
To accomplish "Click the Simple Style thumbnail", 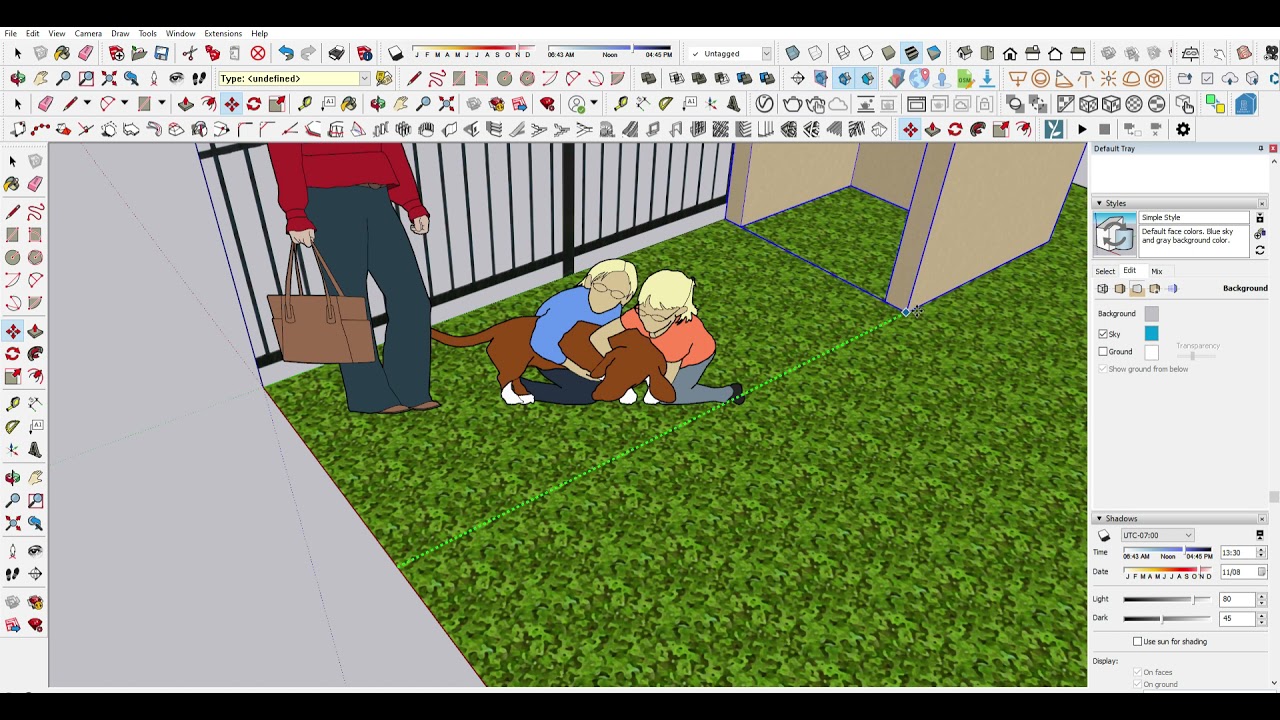I will [x=1115, y=233].
